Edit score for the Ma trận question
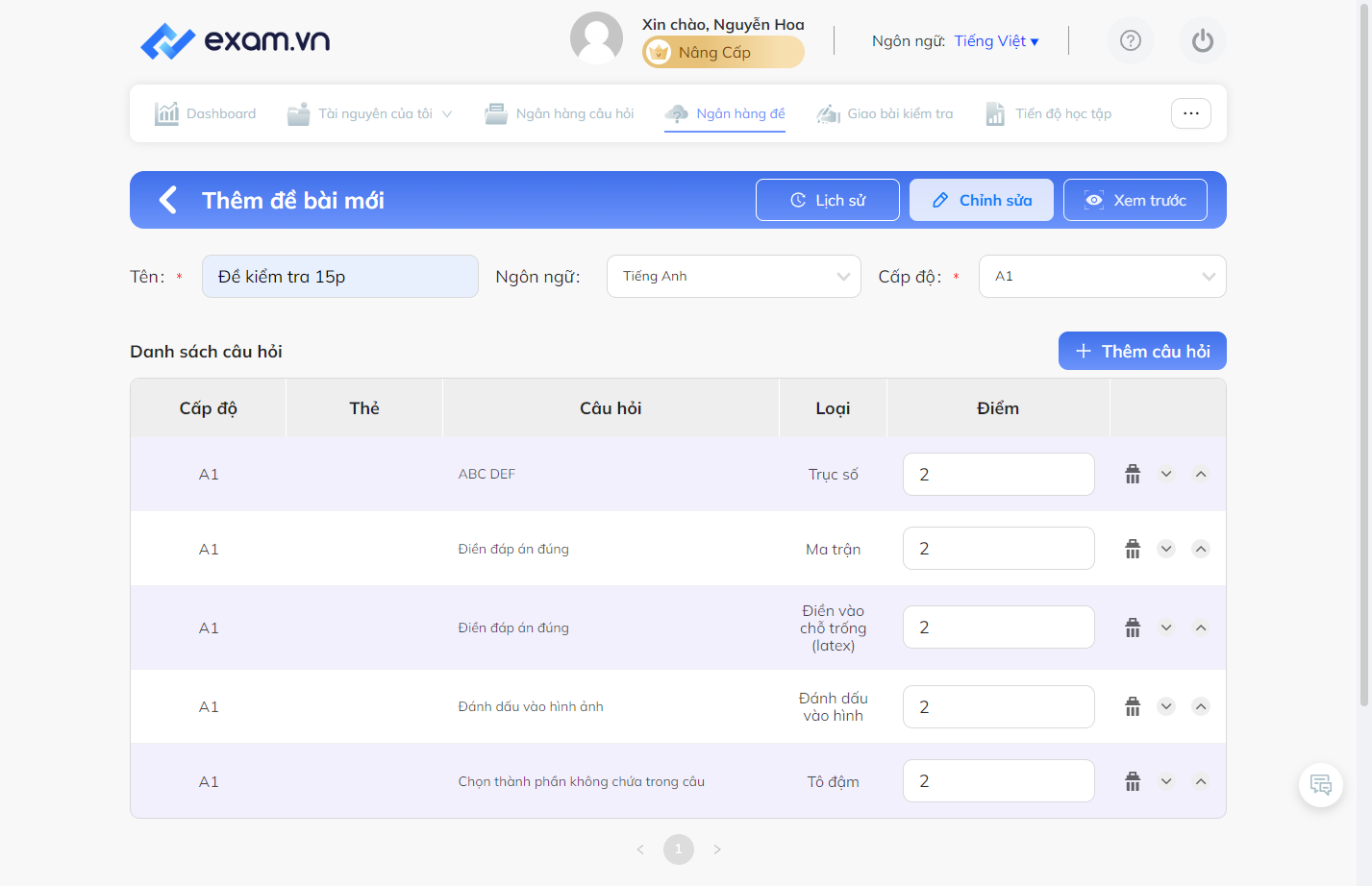1372x886 pixels. (999, 549)
